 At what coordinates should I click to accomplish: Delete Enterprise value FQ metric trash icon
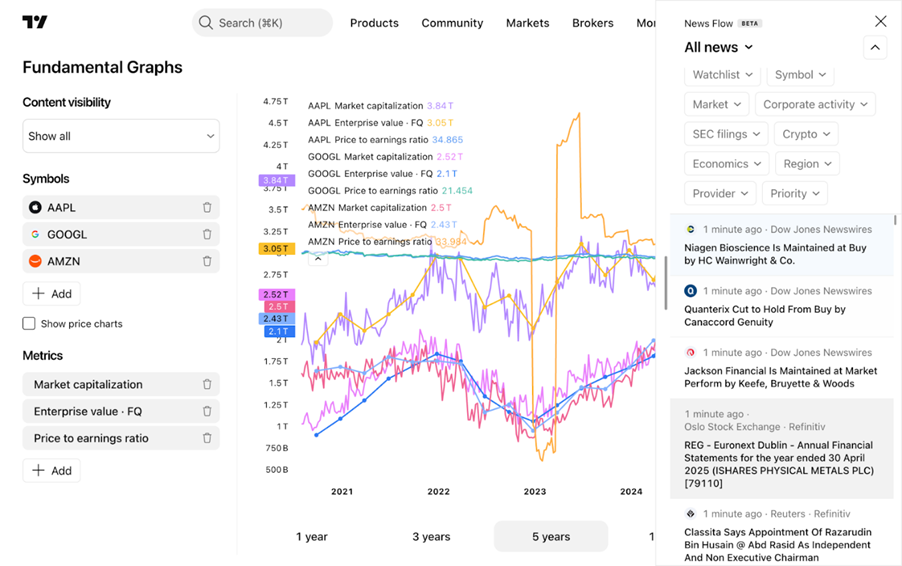tap(207, 411)
